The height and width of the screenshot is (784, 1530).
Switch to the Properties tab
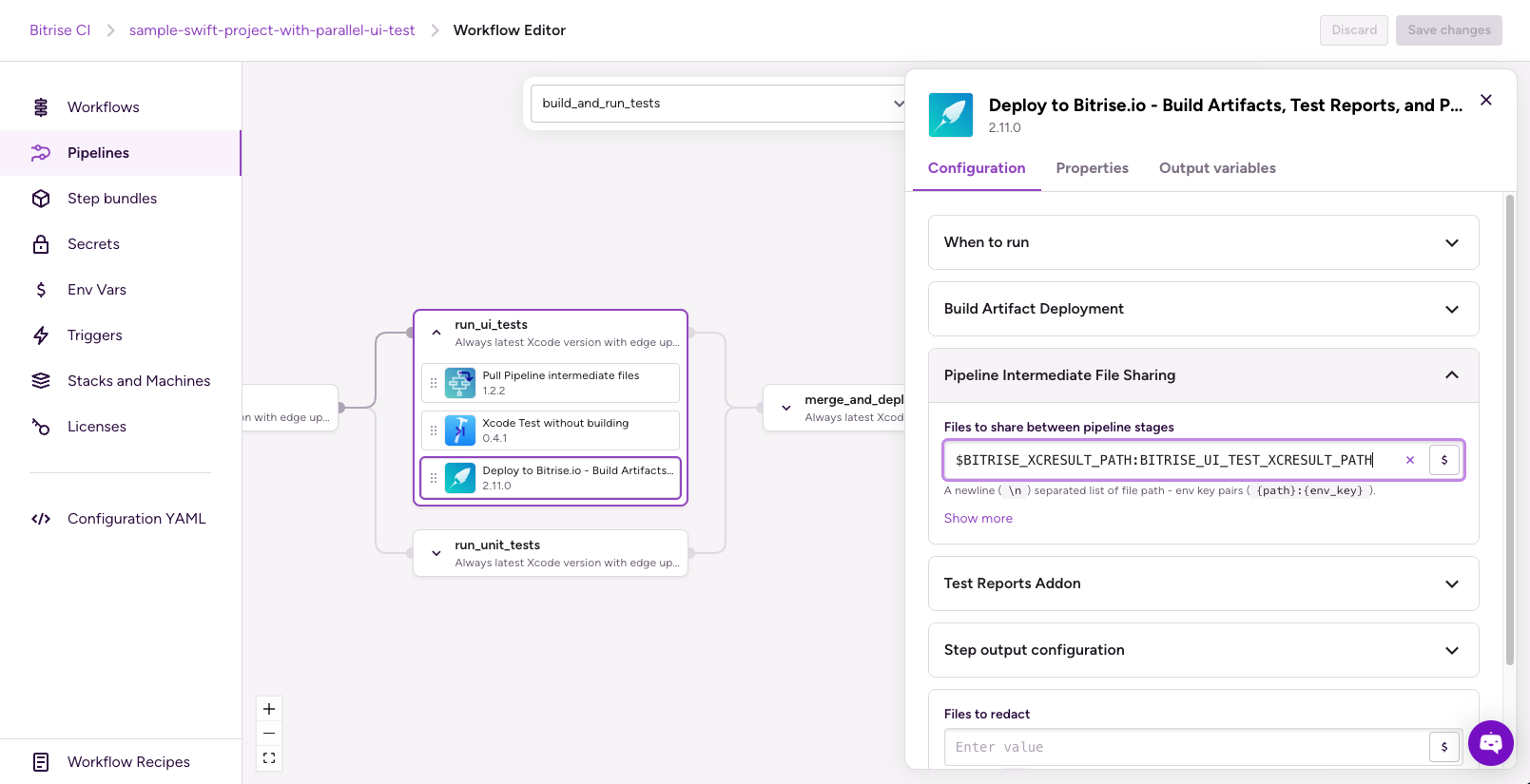[x=1093, y=168]
